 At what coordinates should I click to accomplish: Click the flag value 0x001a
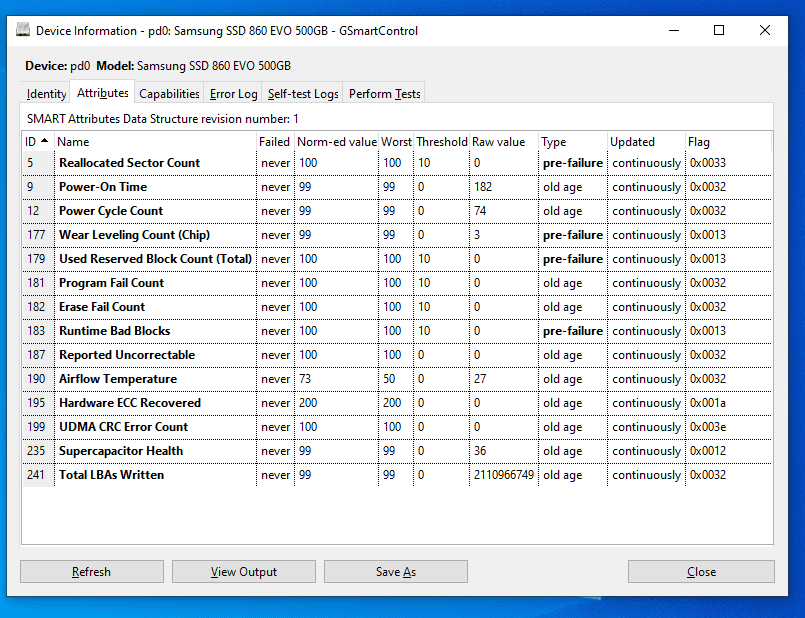pyautogui.click(x=707, y=403)
